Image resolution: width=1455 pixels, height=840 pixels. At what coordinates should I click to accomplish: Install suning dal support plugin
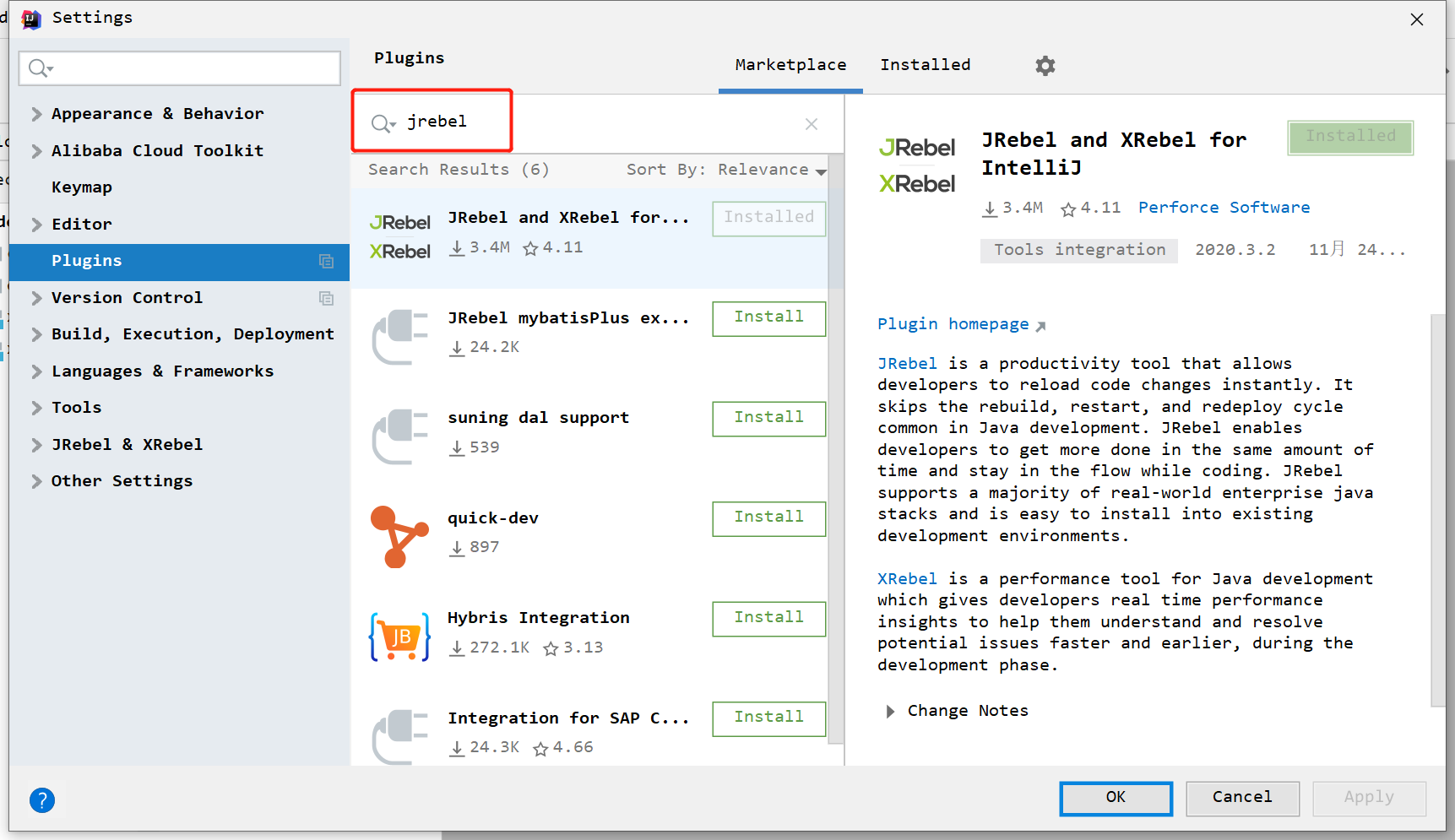(x=768, y=419)
